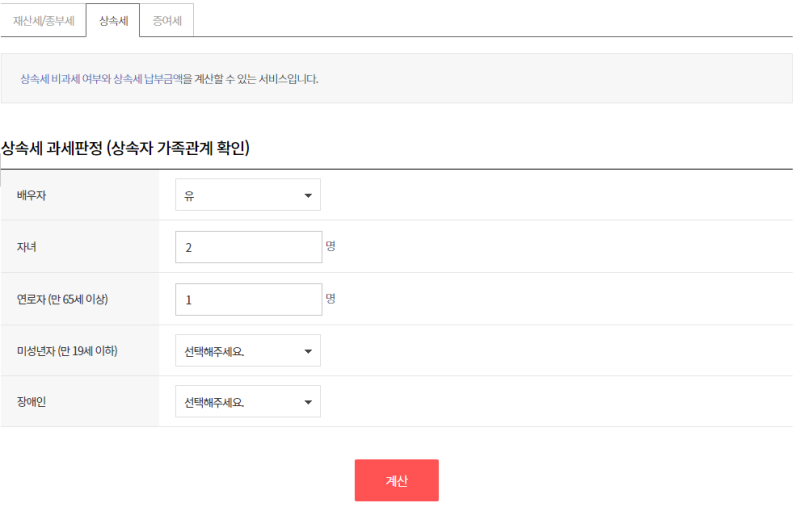The width and height of the screenshot is (800, 507).
Task: Click the 미성년자 (만 19세 이하) label
Action: coord(67,351)
